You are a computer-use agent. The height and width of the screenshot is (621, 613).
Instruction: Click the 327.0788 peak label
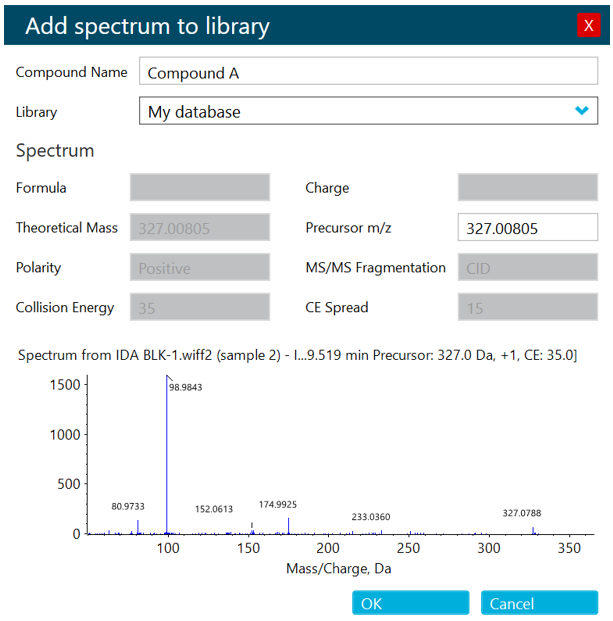pos(522,513)
